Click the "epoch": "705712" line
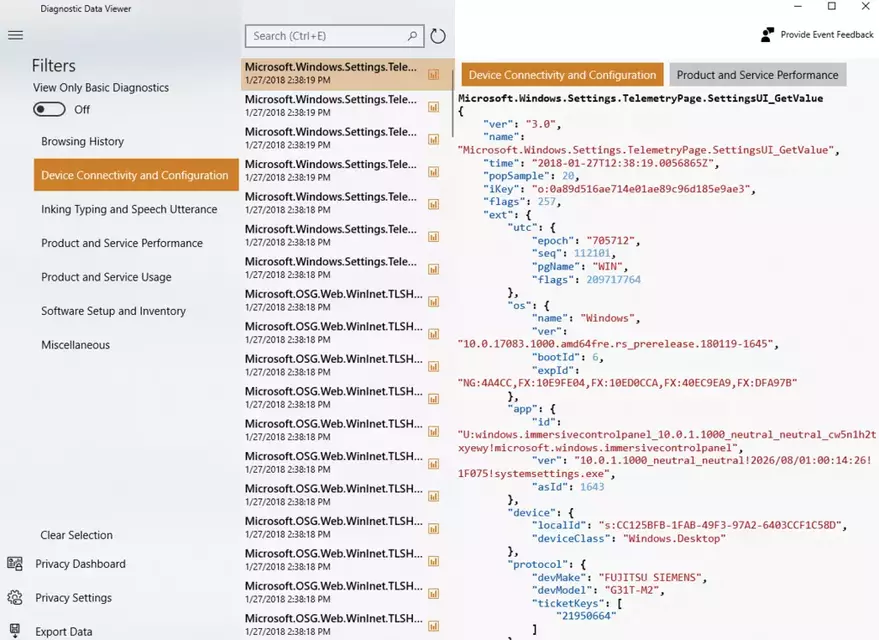879x640 pixels. coord(586,240)
